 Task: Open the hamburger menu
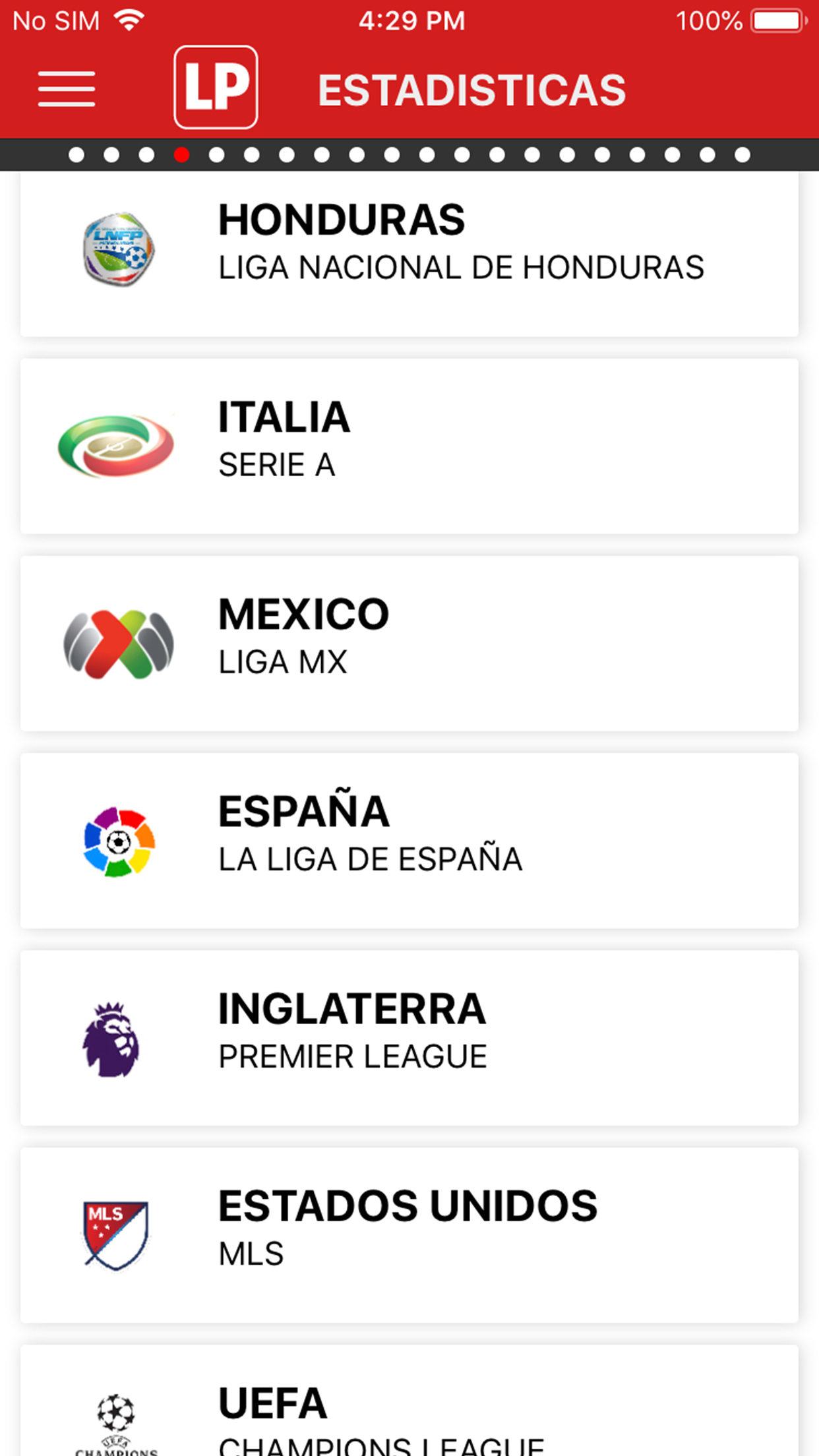coord(67,89)
